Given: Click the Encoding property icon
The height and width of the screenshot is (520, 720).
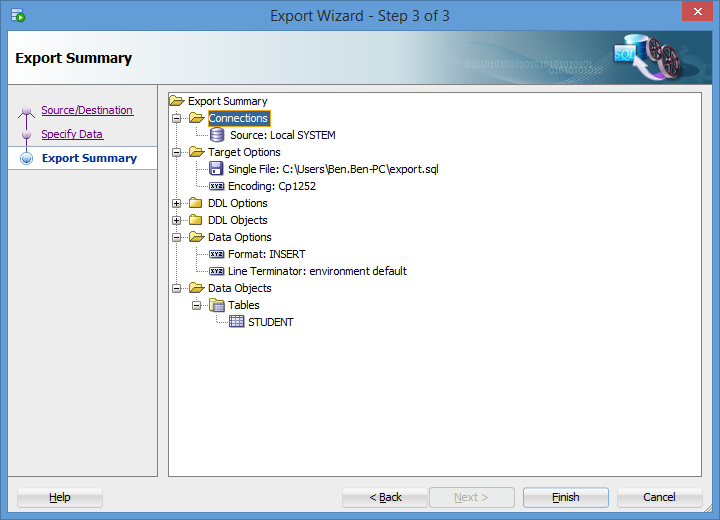Looking at the screenshot, I should pos(217,186).
